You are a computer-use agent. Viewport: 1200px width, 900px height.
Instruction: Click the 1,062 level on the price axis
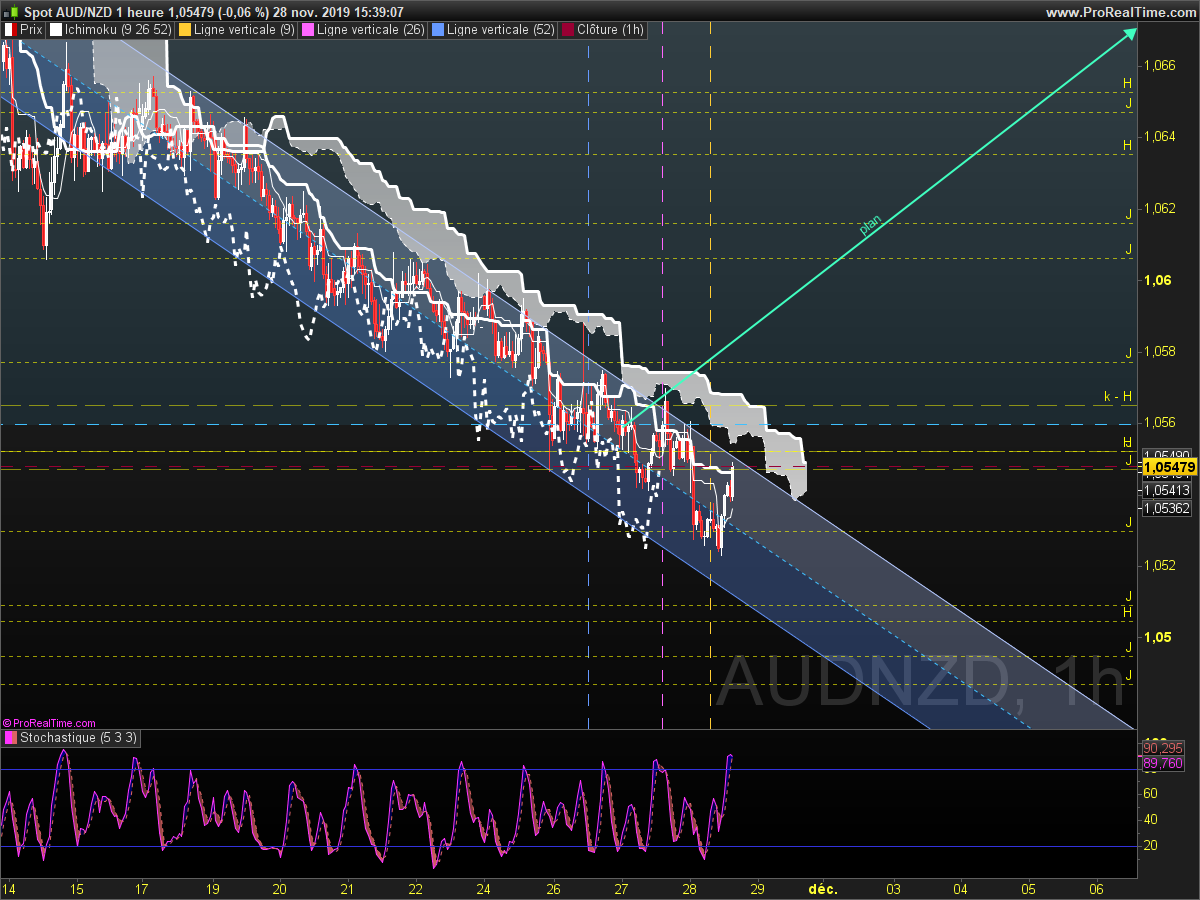(x=1158, y=208)
